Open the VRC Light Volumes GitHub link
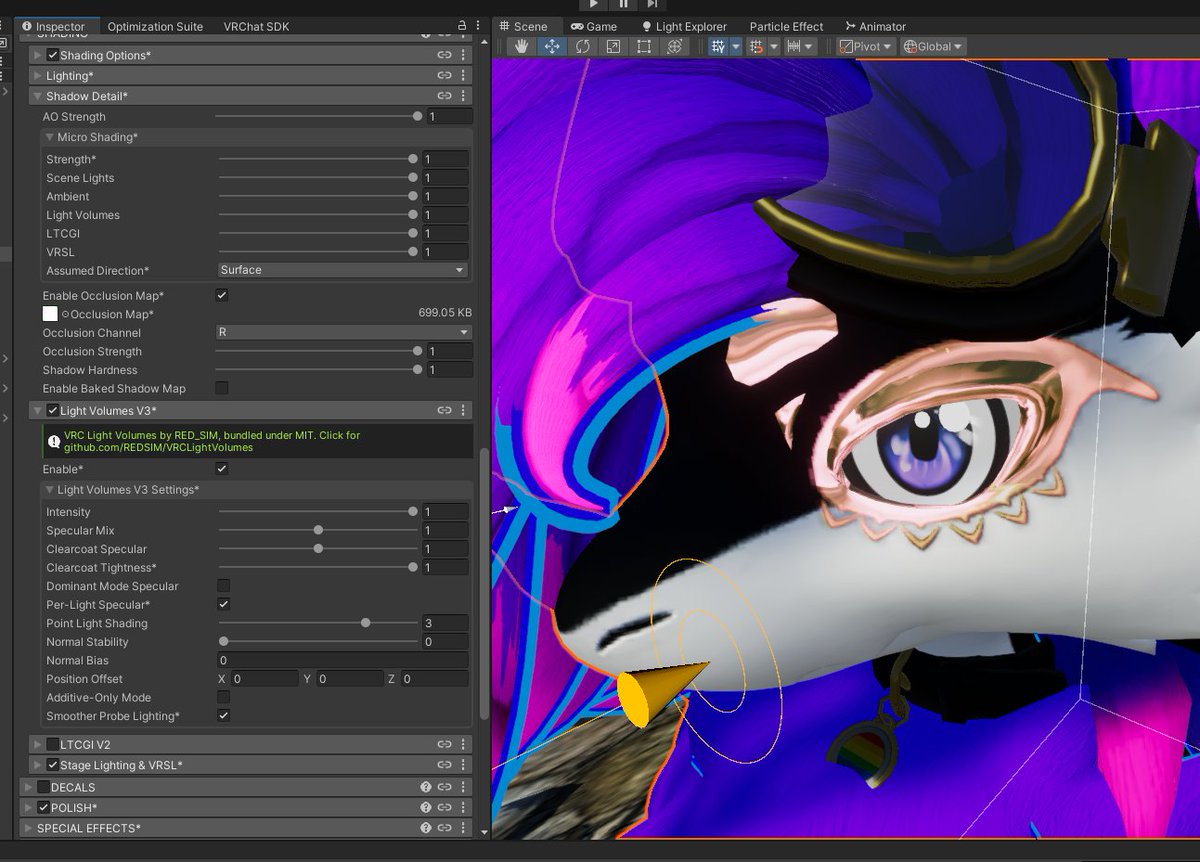The width and height of the screenshot is (1200, 862). pyautogui.click(x=258, y=441)
